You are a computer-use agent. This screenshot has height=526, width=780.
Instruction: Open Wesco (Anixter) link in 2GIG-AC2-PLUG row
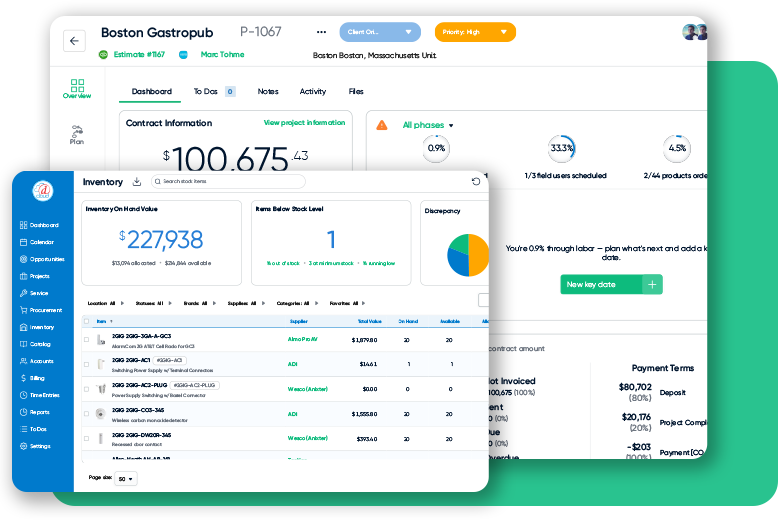pos(307,389)
